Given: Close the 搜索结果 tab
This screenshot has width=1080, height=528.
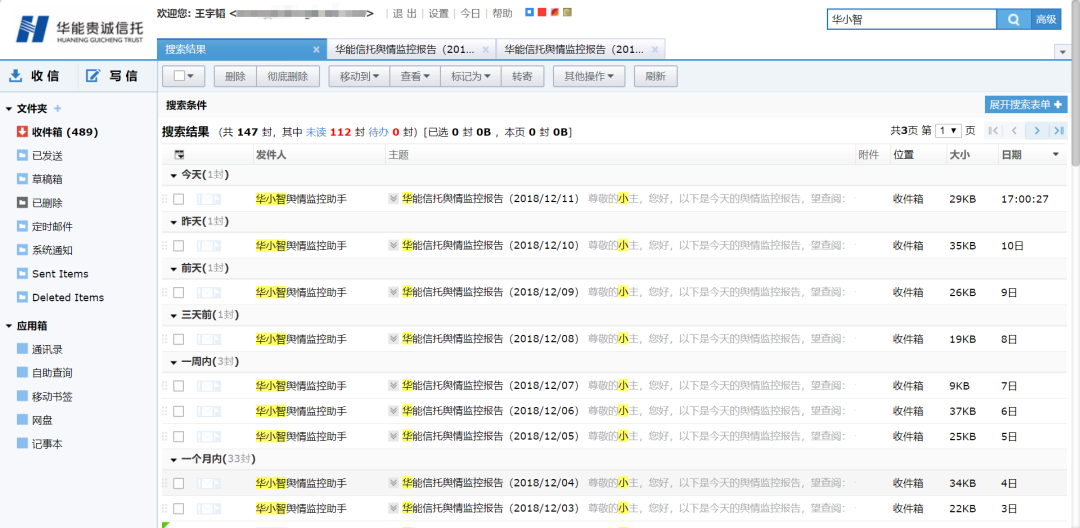Looking at the screenshot, I should pyautogui.click(x=316, y=50).
